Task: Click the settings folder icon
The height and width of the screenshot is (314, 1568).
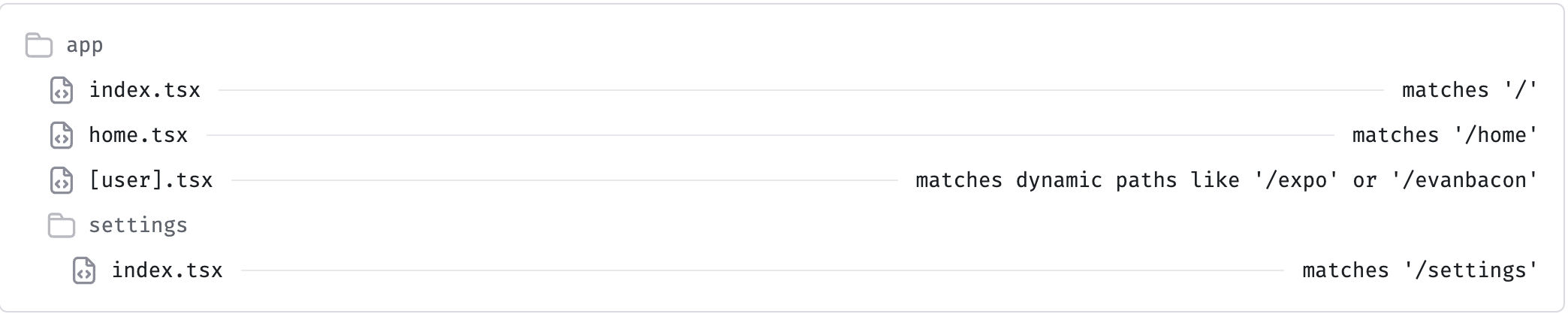Action: pos(62,225)
